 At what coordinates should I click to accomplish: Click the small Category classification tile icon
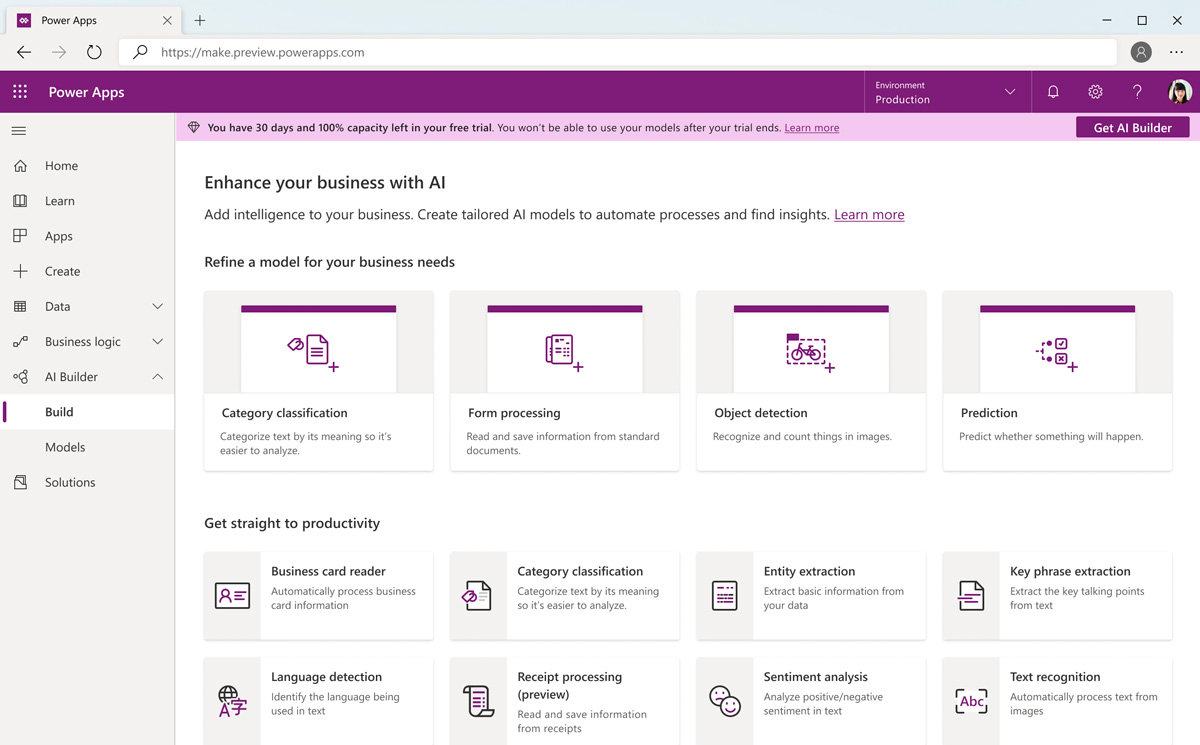477,596
